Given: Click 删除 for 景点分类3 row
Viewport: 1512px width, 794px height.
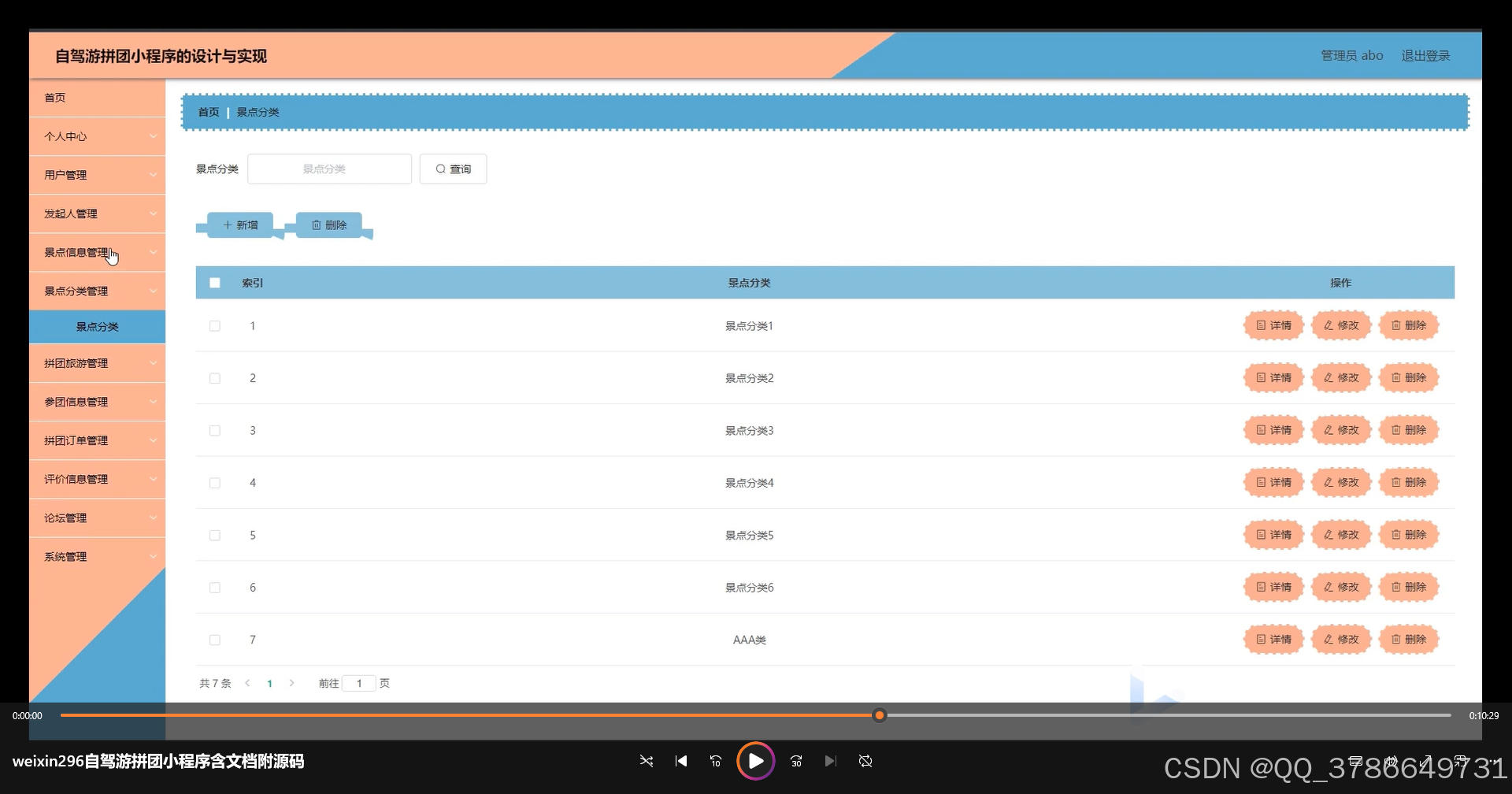Looking at the screenshot, I should tap(1409, 430).
